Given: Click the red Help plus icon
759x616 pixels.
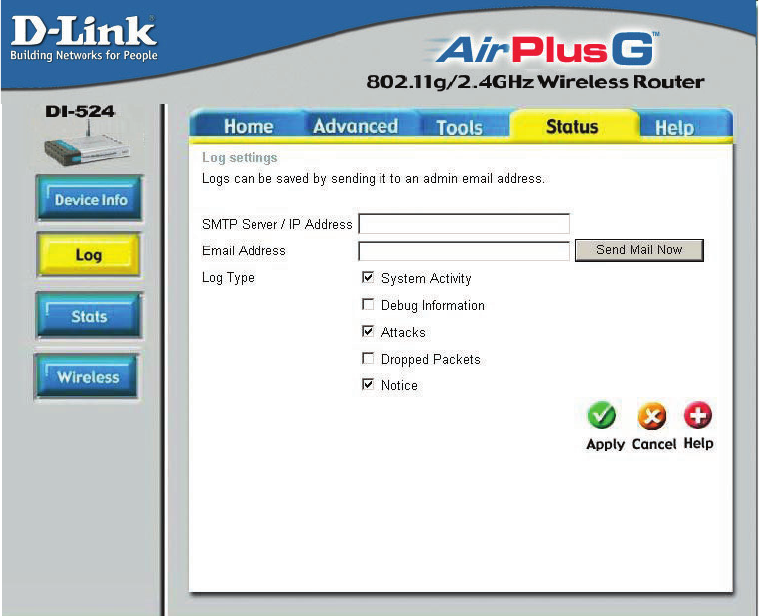Looking at the screenshot, I should pyautogui.click(x=698, y=415).
